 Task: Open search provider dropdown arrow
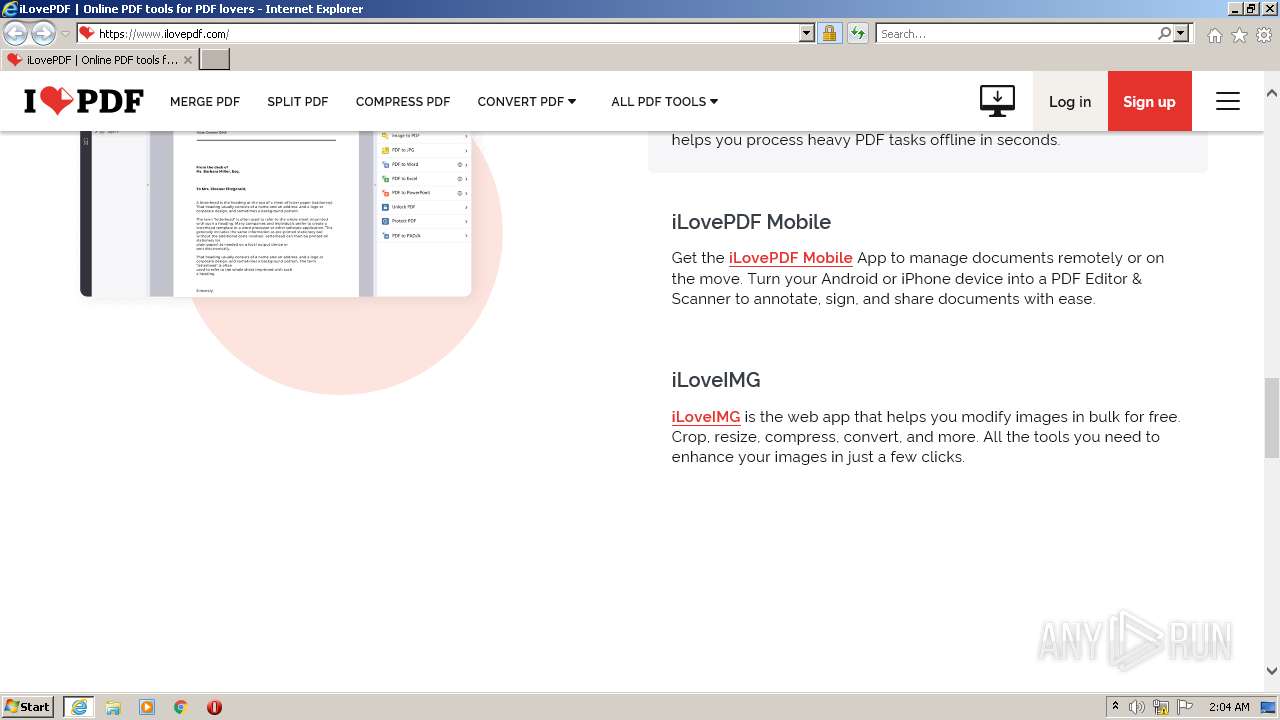click(1181, 33)
